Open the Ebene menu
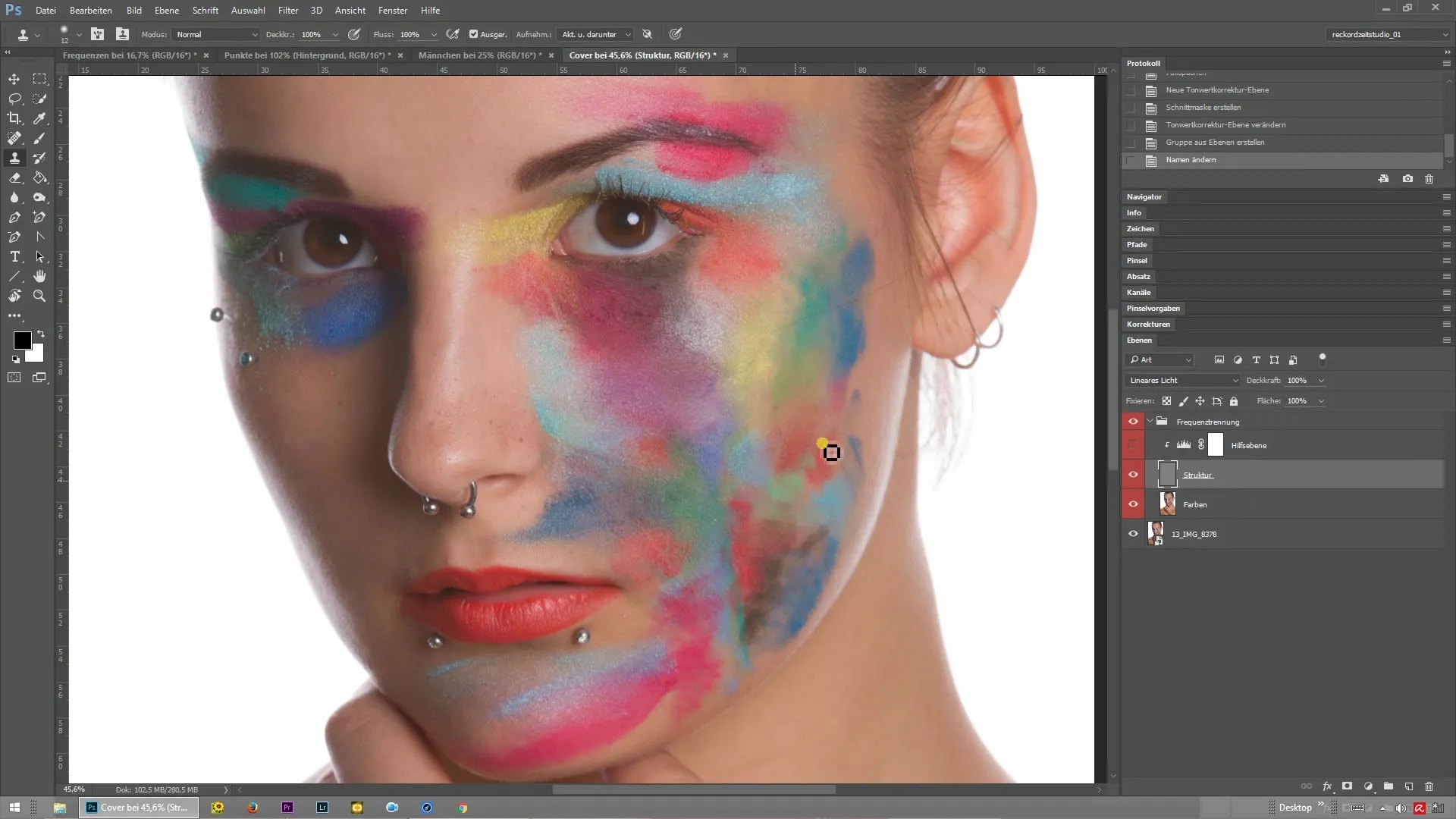1456x819 pixels. click(167, 11)
